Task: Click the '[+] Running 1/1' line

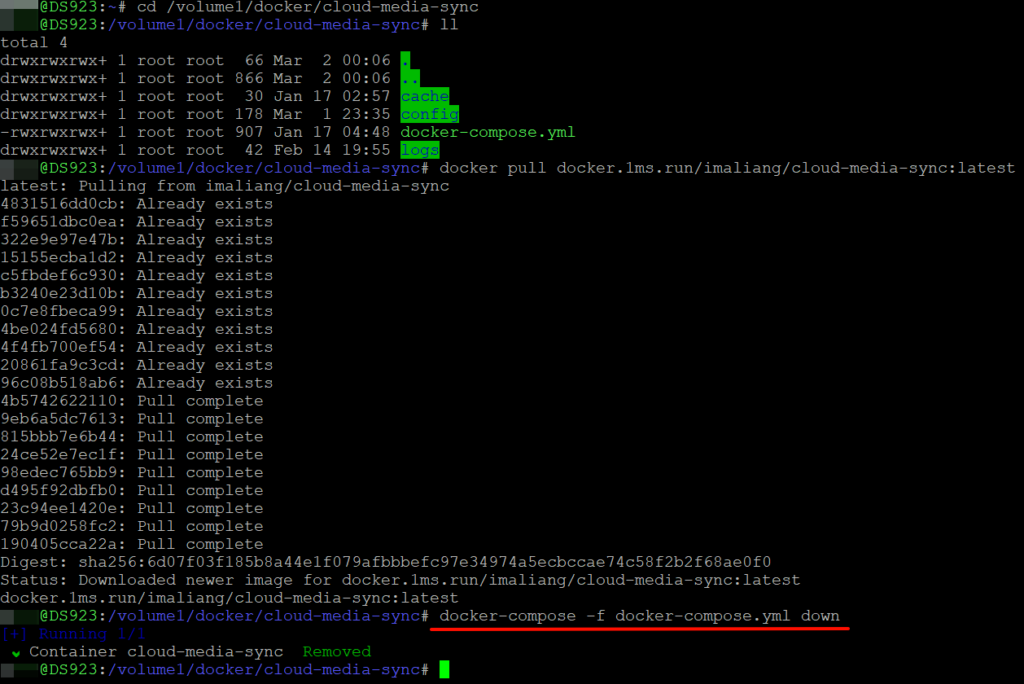Action: 74,634
